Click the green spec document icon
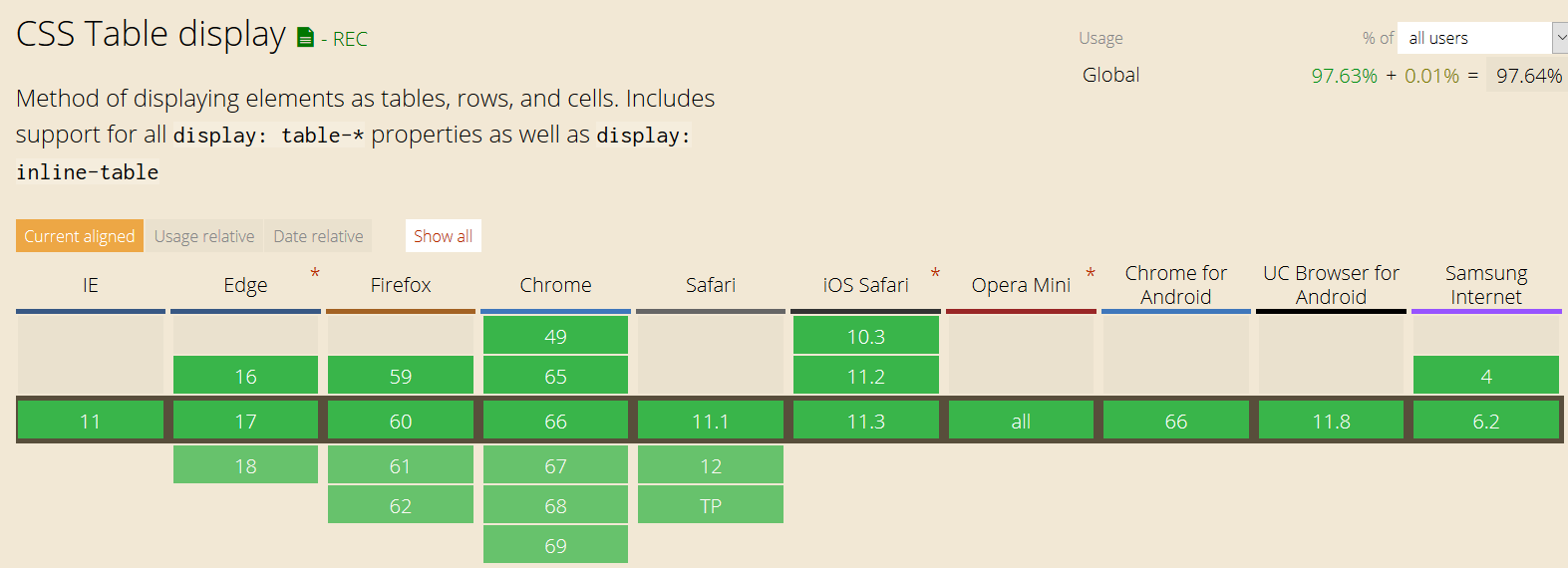The image size is (1568, 568). 306,38
